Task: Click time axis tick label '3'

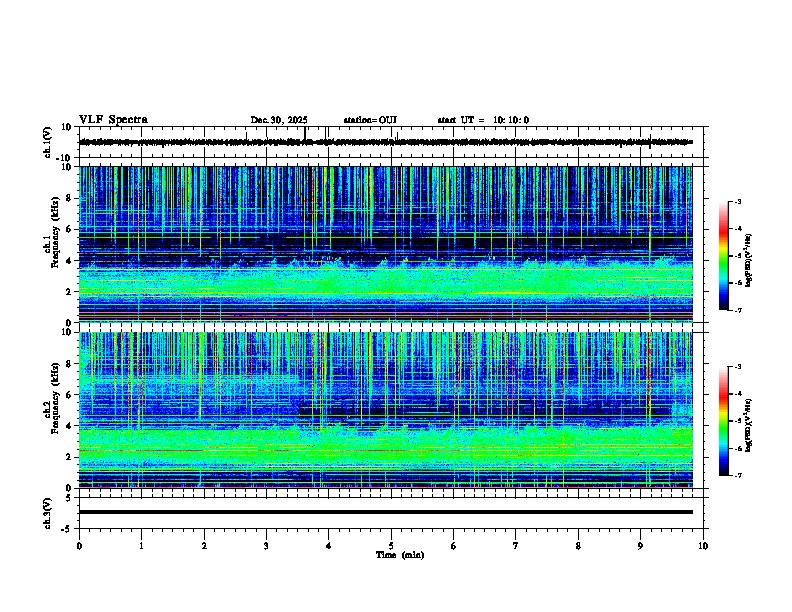Action: (x=266, y=546)
